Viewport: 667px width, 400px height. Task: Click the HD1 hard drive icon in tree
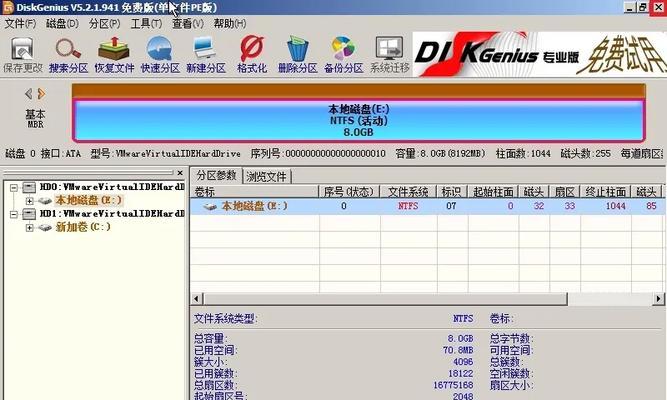click(x=29, y=214)
